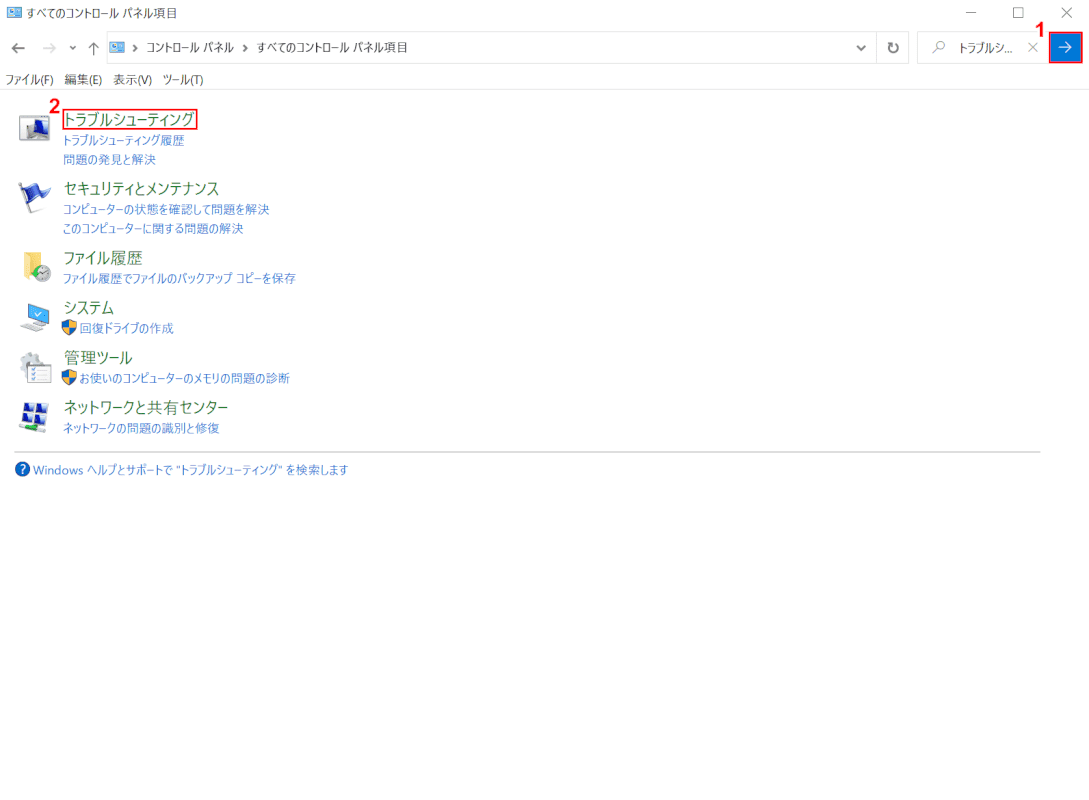Open トラブルシューティング heading link

(129, 119)
